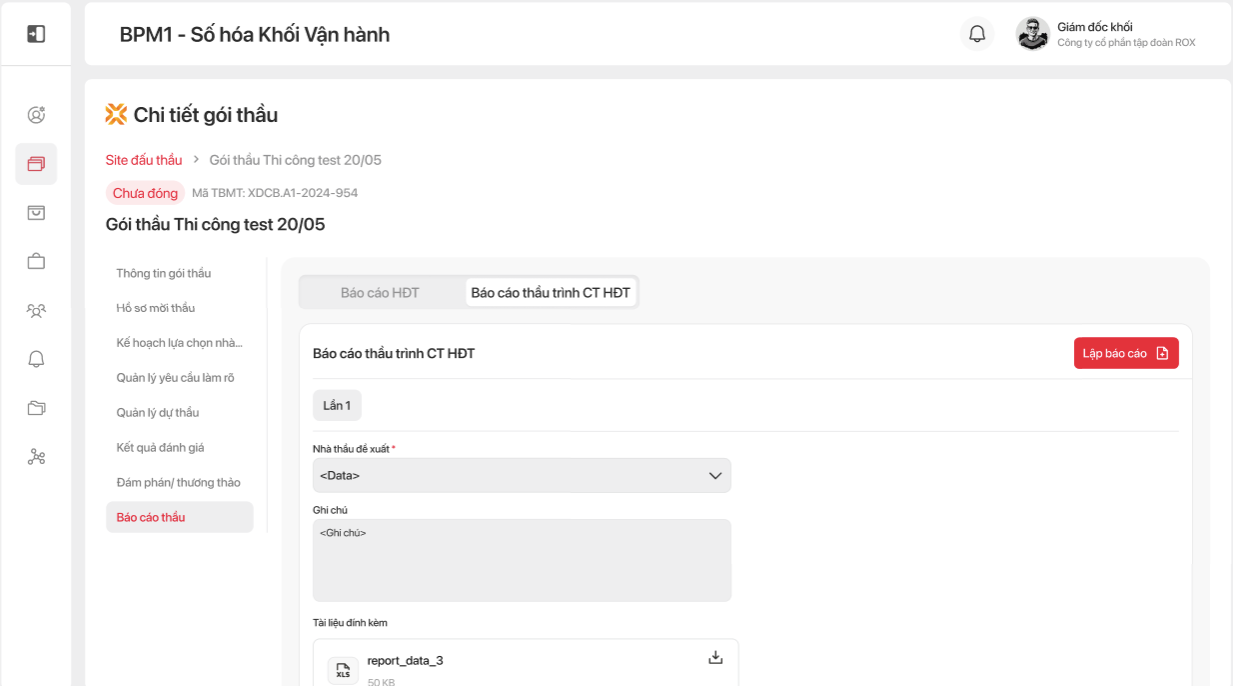Viewport: 1233px width, 686px height.
Task: Go to "Kết quả đánh giá" section
Action: (160, 447)
